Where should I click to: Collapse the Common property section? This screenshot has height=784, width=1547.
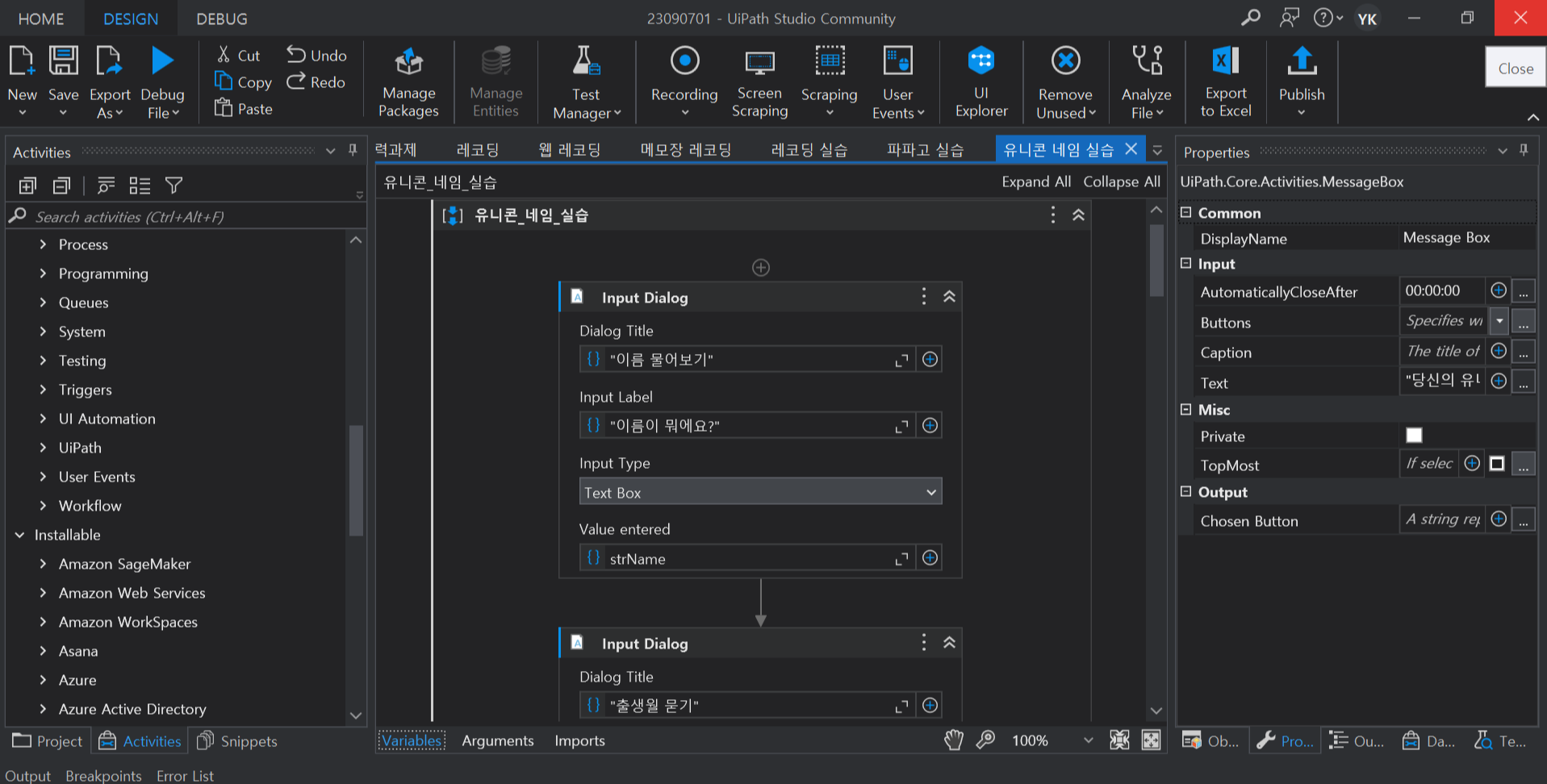pyautogui.click(x=1185, y=212)
